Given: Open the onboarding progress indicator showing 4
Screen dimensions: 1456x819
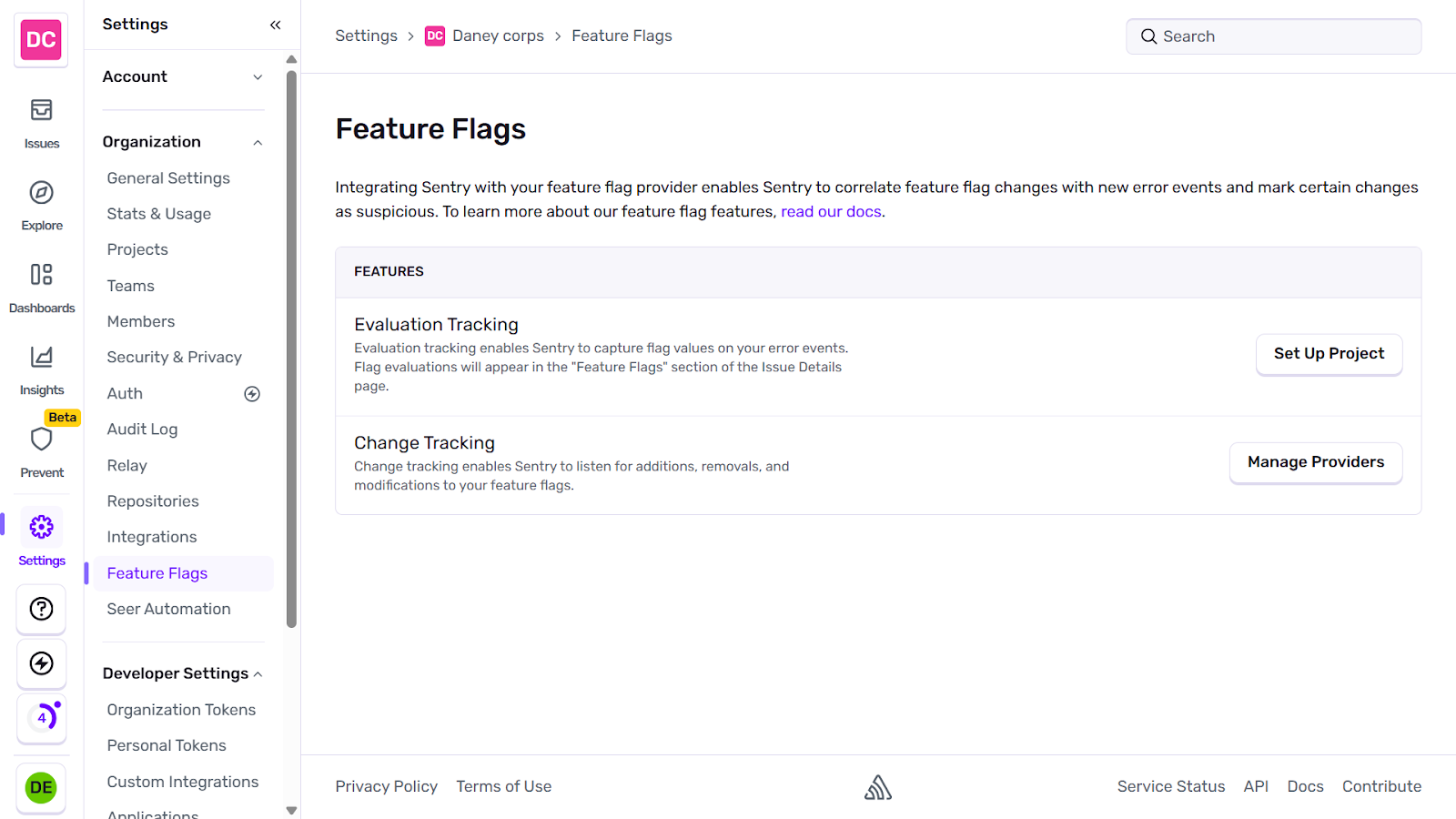Looking at the screenshot, I should click(41, 718).
